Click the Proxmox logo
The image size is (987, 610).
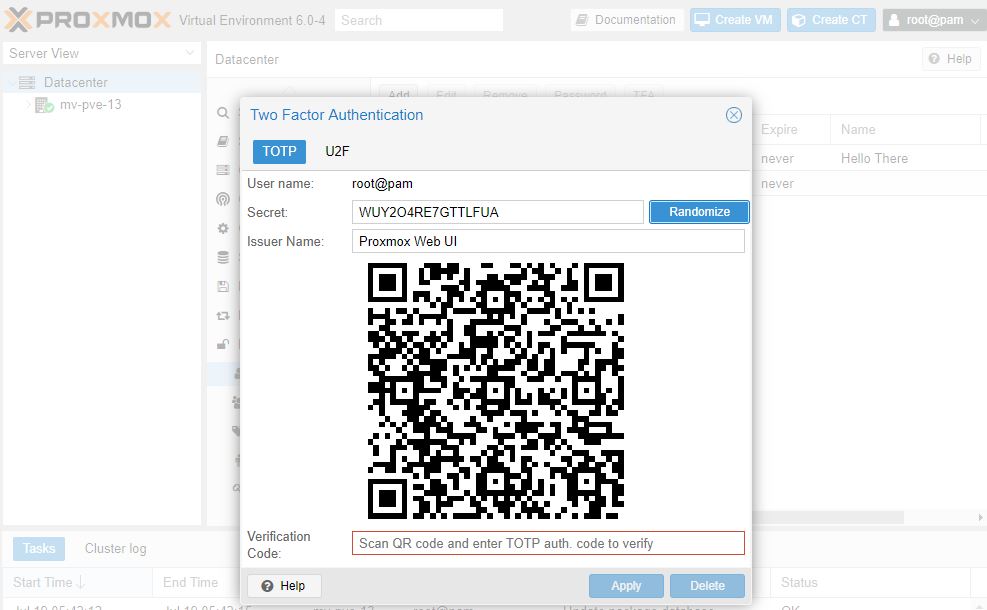tap(87, 20)
